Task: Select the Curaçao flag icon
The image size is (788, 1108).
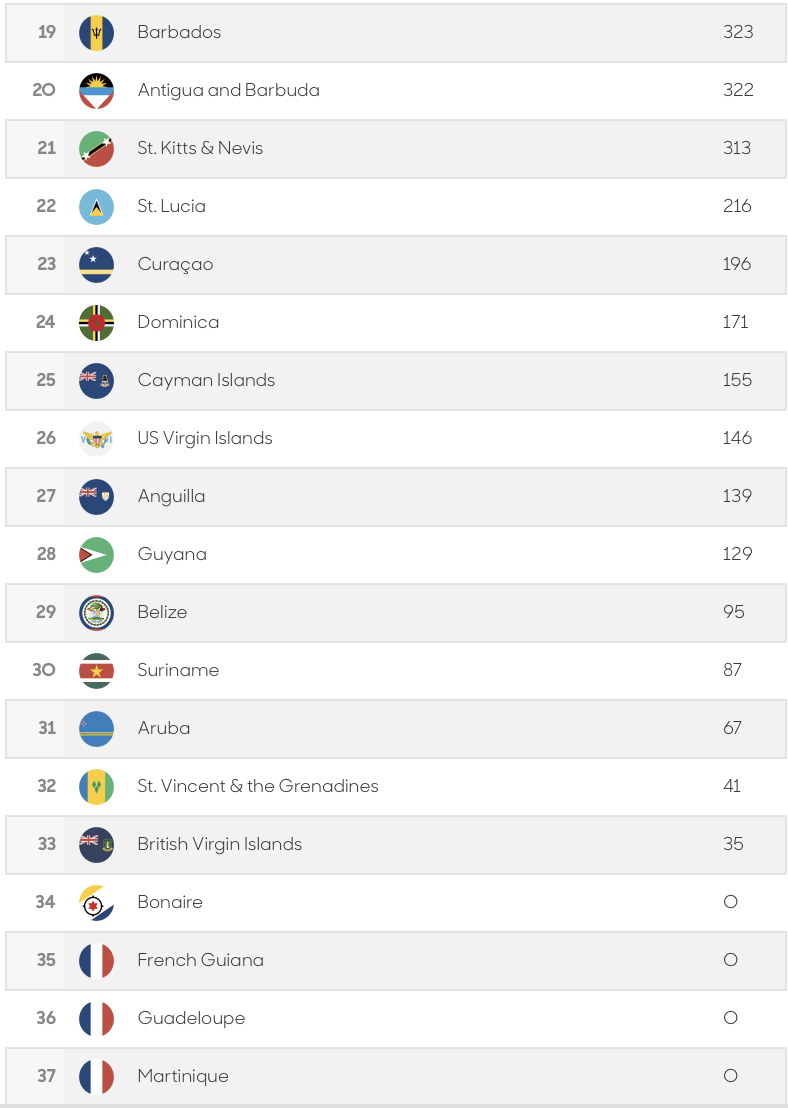Action: click(96, 264)
